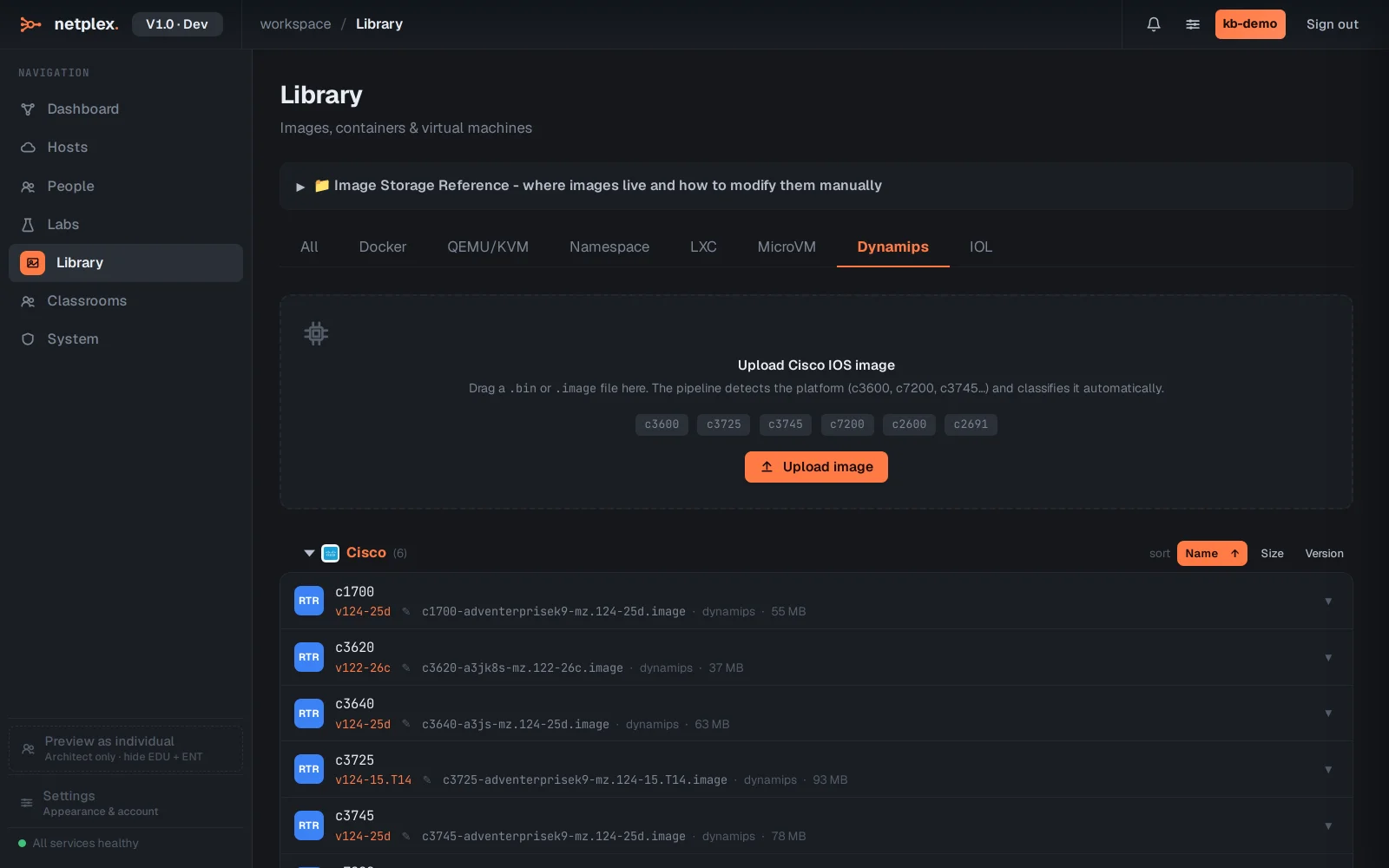Click the Classrooms icon in sidebar
The height and width of the screenshot is (868, 1389).
pos(28,301)
